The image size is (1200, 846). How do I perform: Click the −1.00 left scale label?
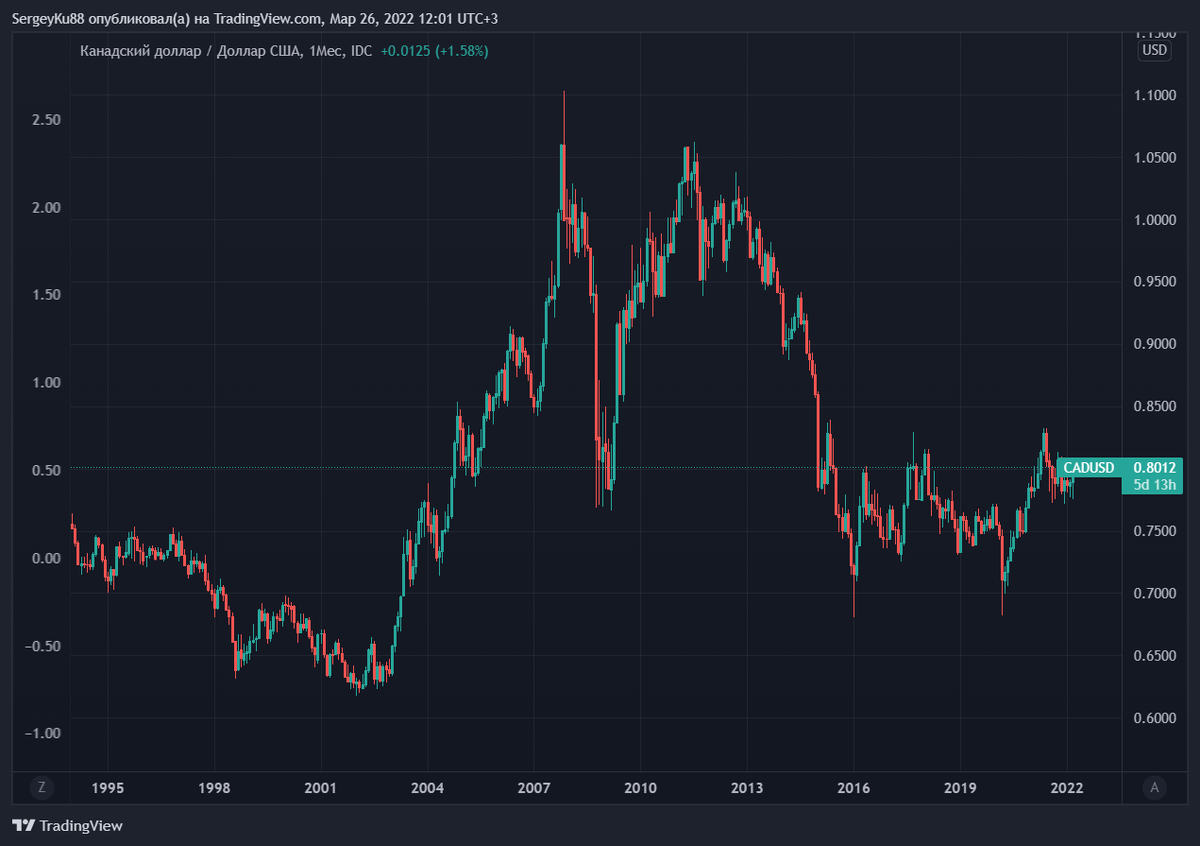point(43,733)
